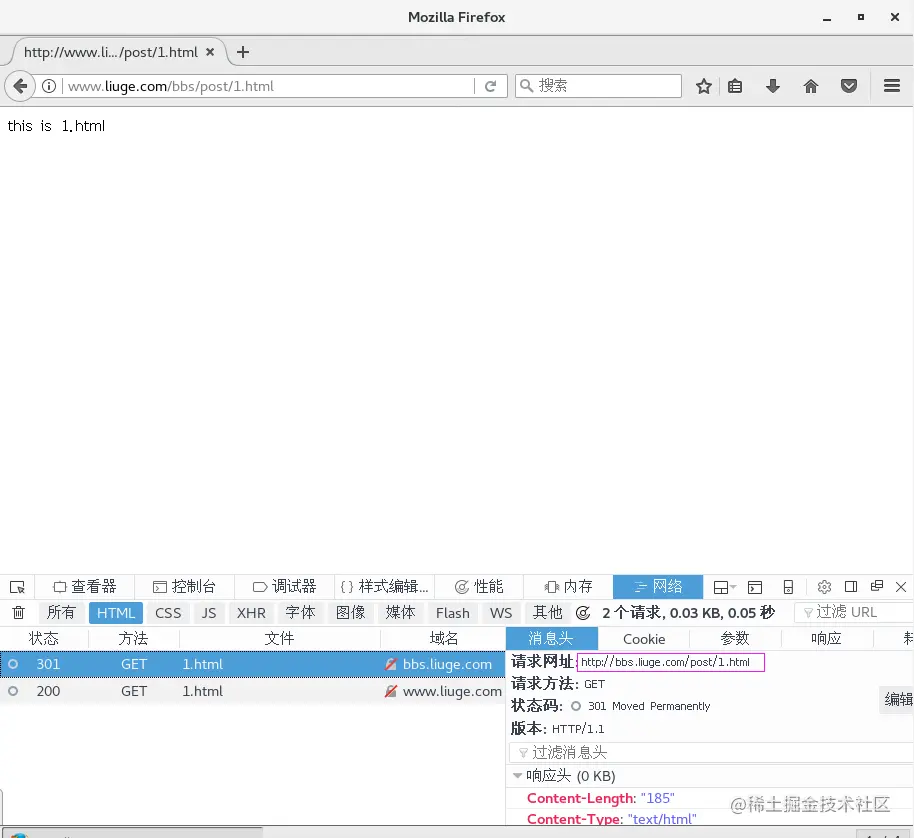Viewport: 914px width, 838px height.
Task: Open the Firefox hamburger menu
Action: [892, 86]
